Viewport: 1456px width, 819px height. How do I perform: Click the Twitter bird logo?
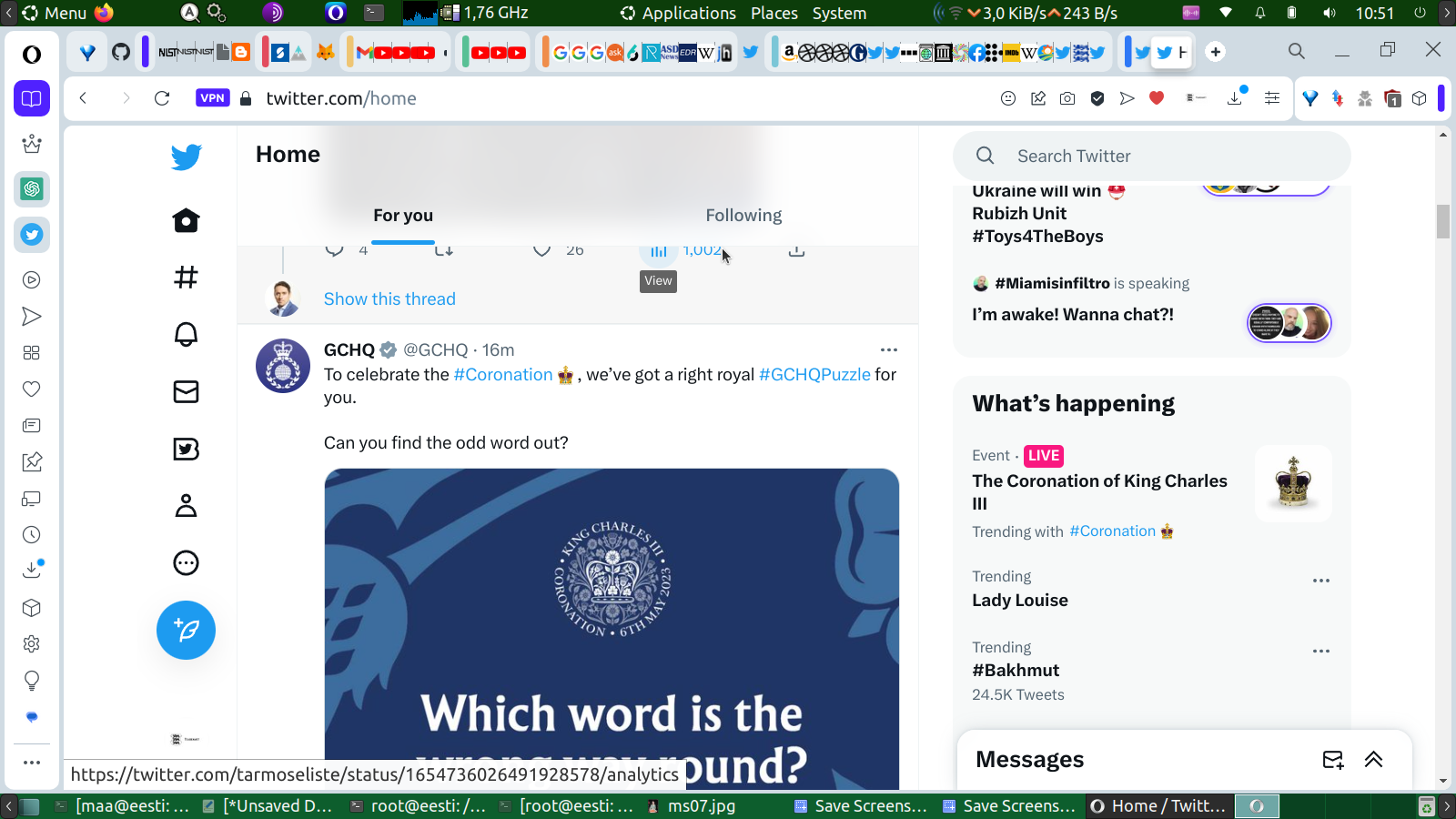[186, 157]
